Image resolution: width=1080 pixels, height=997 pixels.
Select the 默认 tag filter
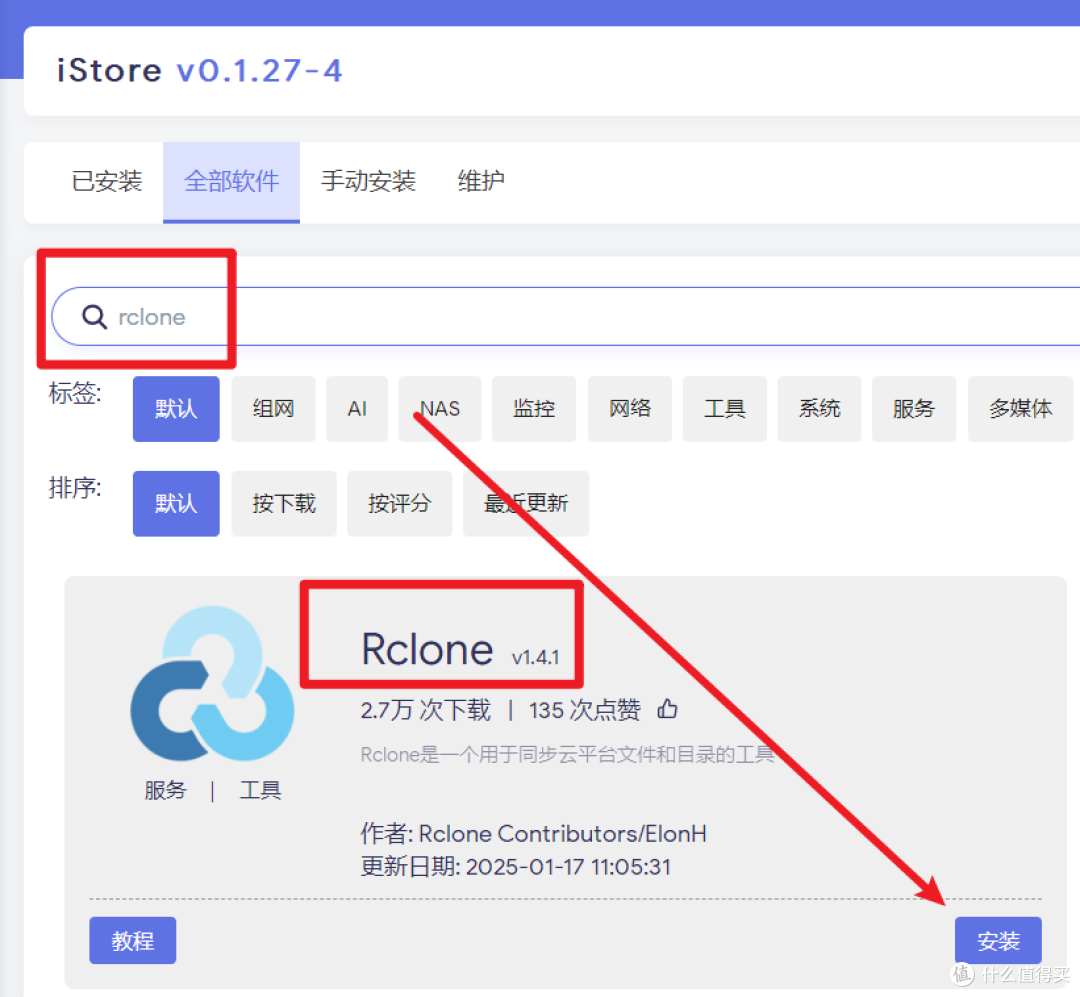(176, 409)
